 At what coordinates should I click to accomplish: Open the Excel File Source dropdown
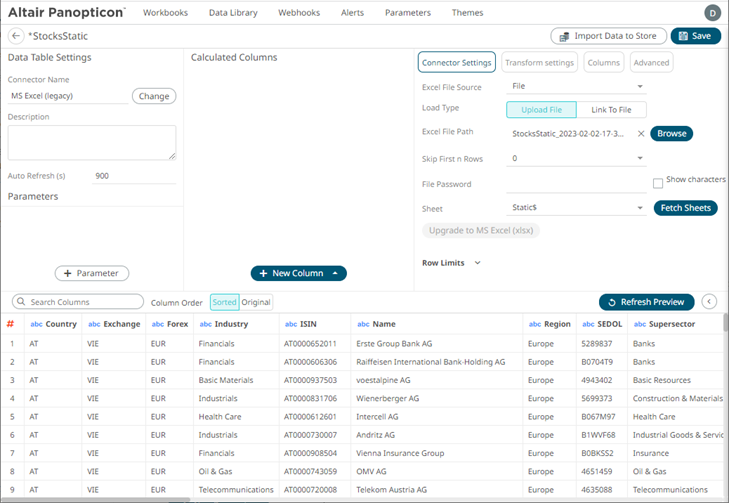coord(576,86)
